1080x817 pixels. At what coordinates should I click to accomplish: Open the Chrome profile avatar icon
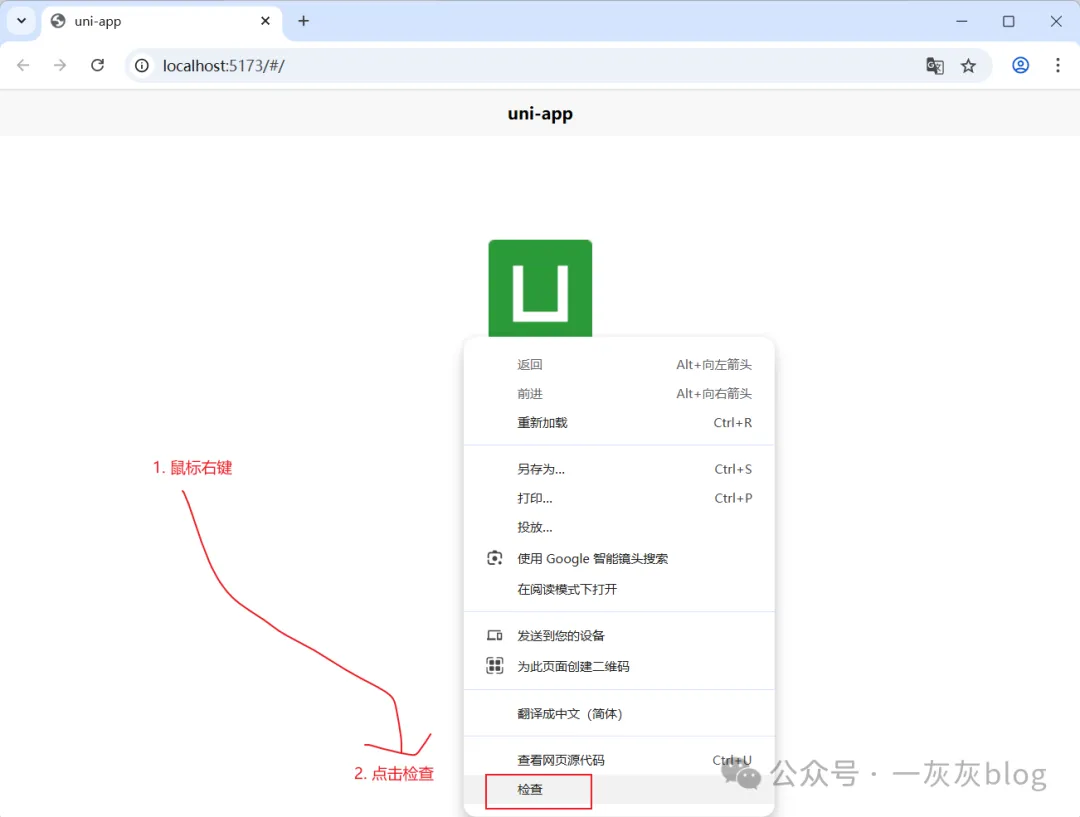pos(1020,65)
